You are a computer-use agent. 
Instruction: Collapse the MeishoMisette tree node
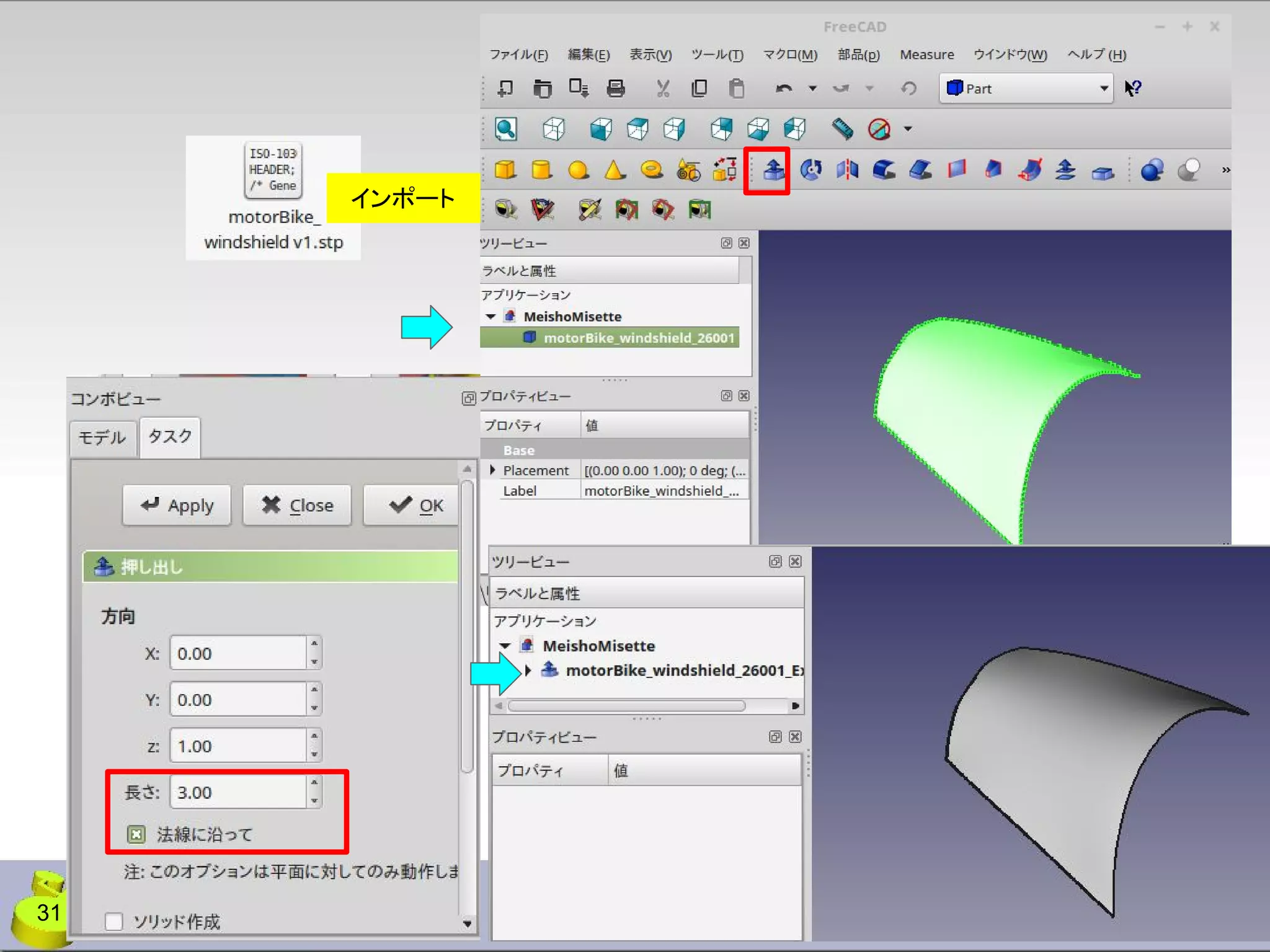coord(491,317)
